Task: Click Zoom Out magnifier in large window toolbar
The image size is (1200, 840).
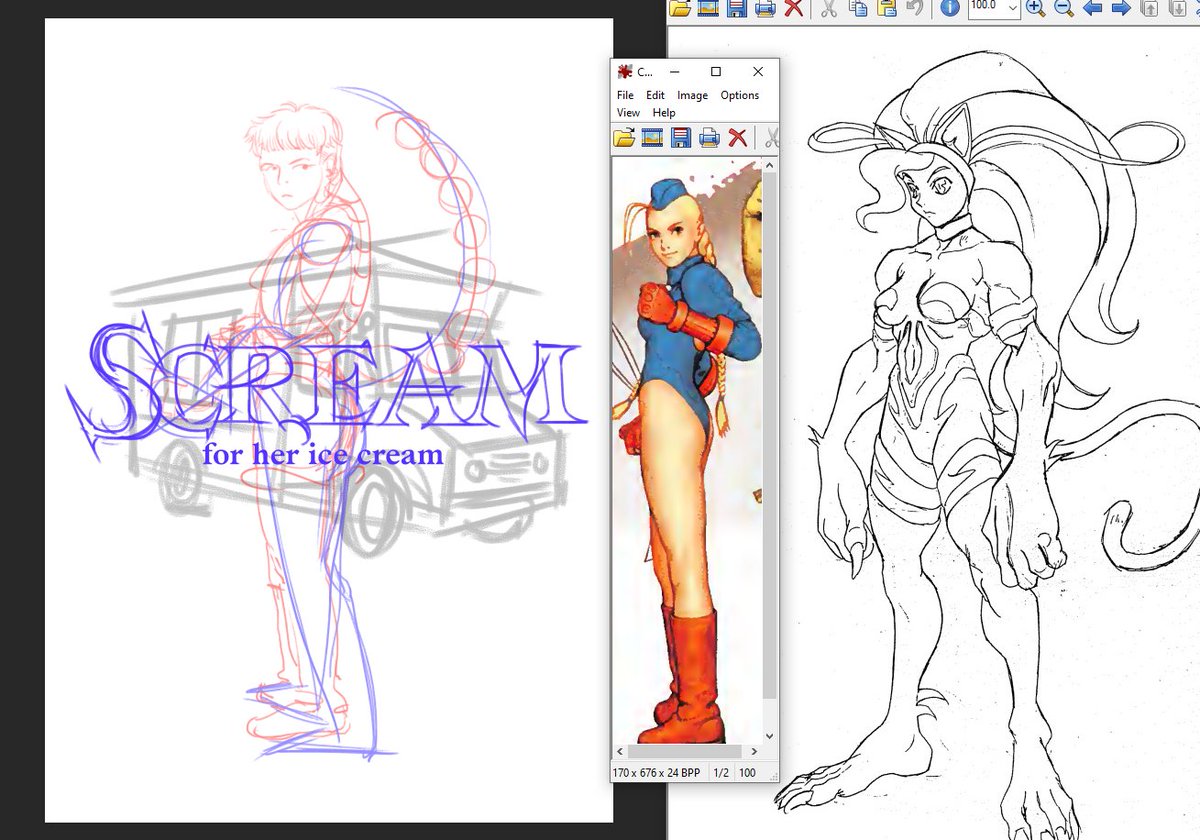Action: 1064,7
